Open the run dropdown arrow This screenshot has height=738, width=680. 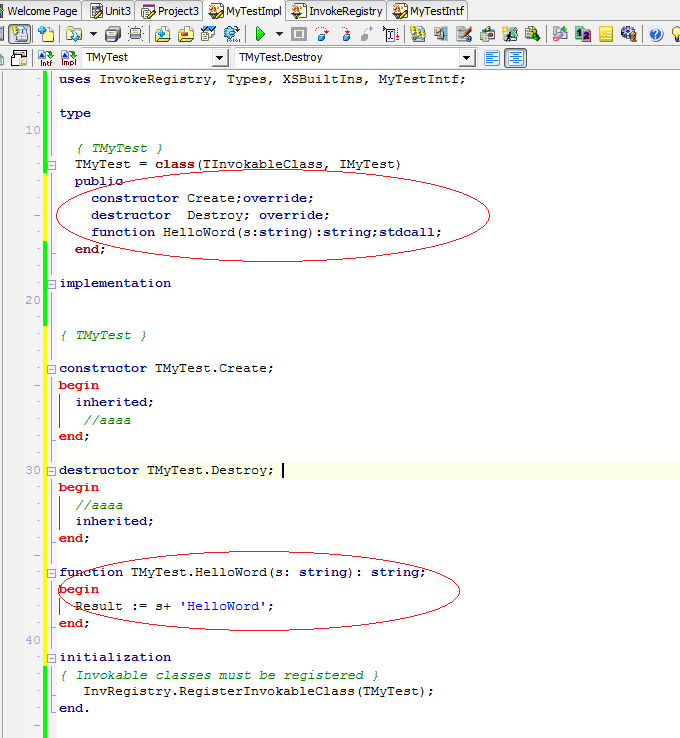pyautogui.click(x=279, y=34)
